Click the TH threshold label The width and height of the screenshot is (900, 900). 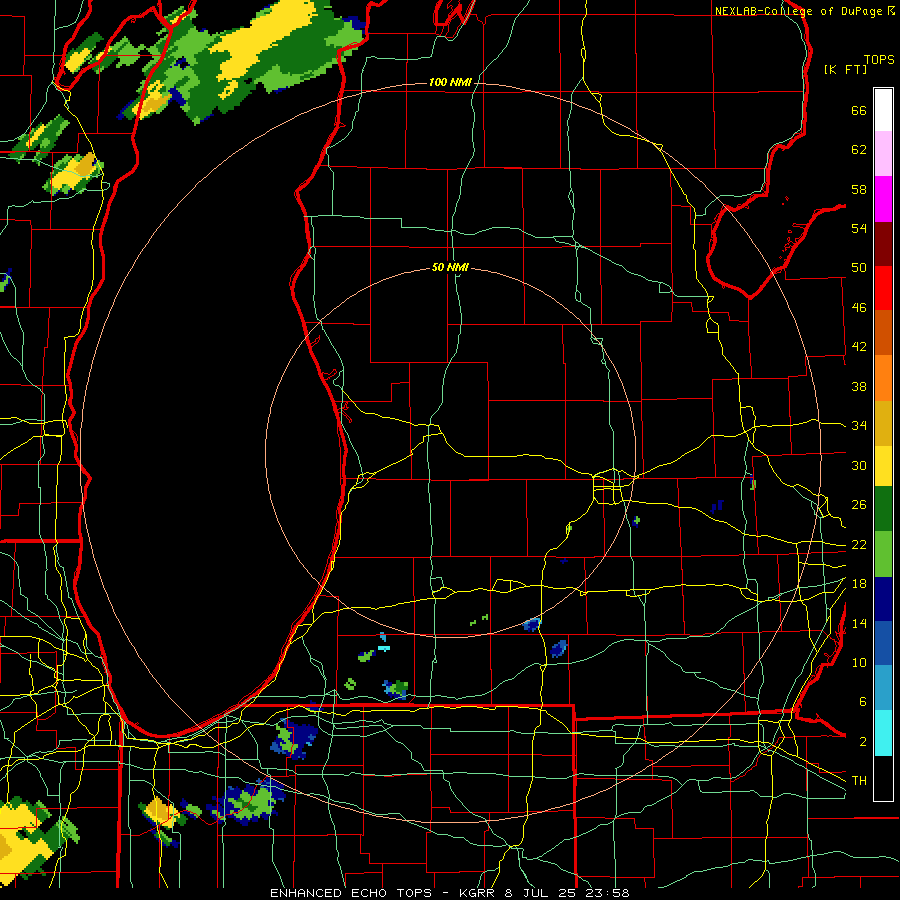[x=859, y=781]
